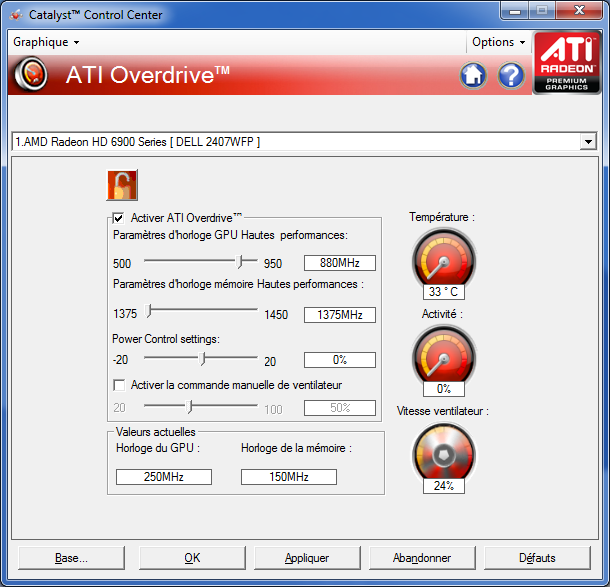Click the Température gauge dial
This screenshot has height=587, width=610.
point(442,257)
